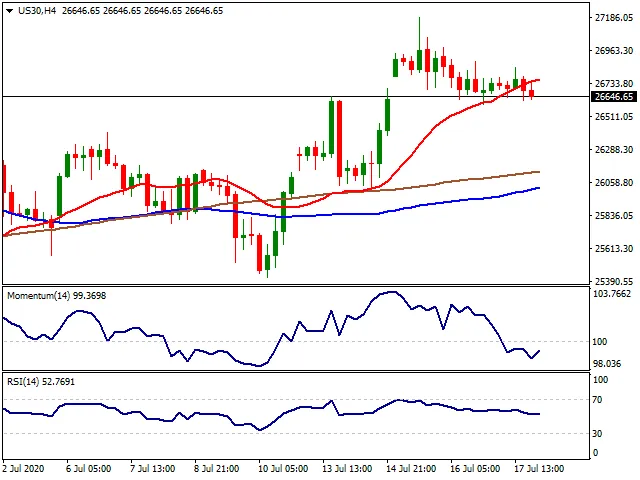Click the current price label 26646.65

point(614,97)
